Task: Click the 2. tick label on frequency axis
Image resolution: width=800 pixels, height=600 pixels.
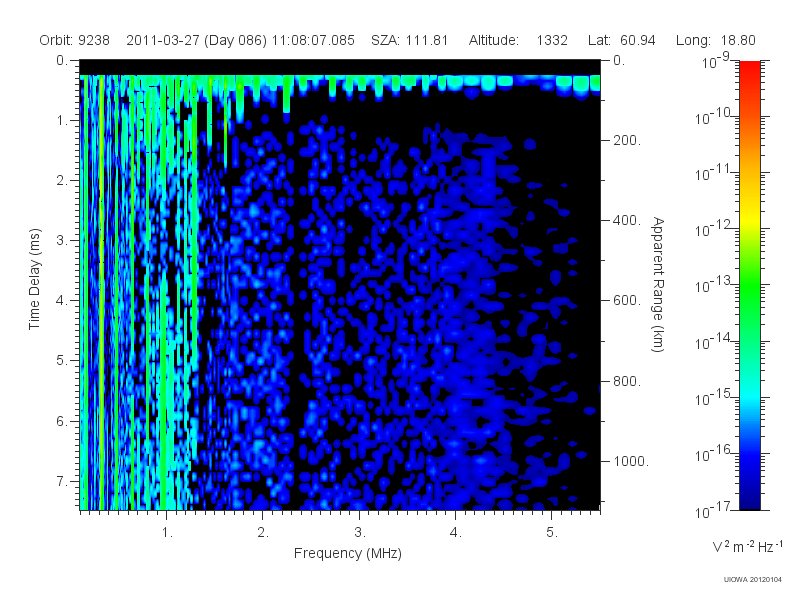Action: pyautogui.click(x=263, y=533)
